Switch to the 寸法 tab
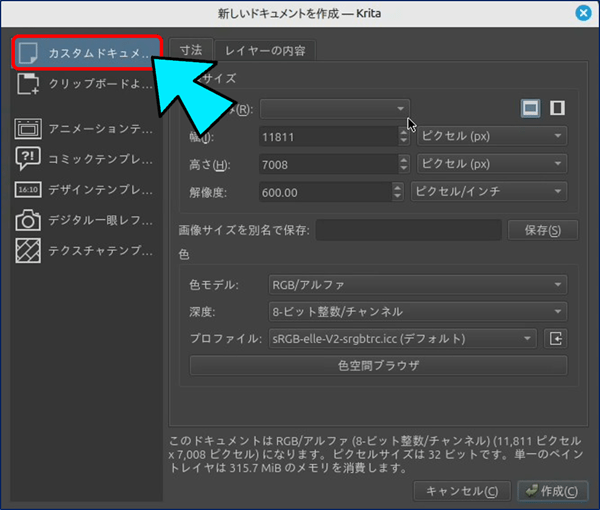 point(190,50)
